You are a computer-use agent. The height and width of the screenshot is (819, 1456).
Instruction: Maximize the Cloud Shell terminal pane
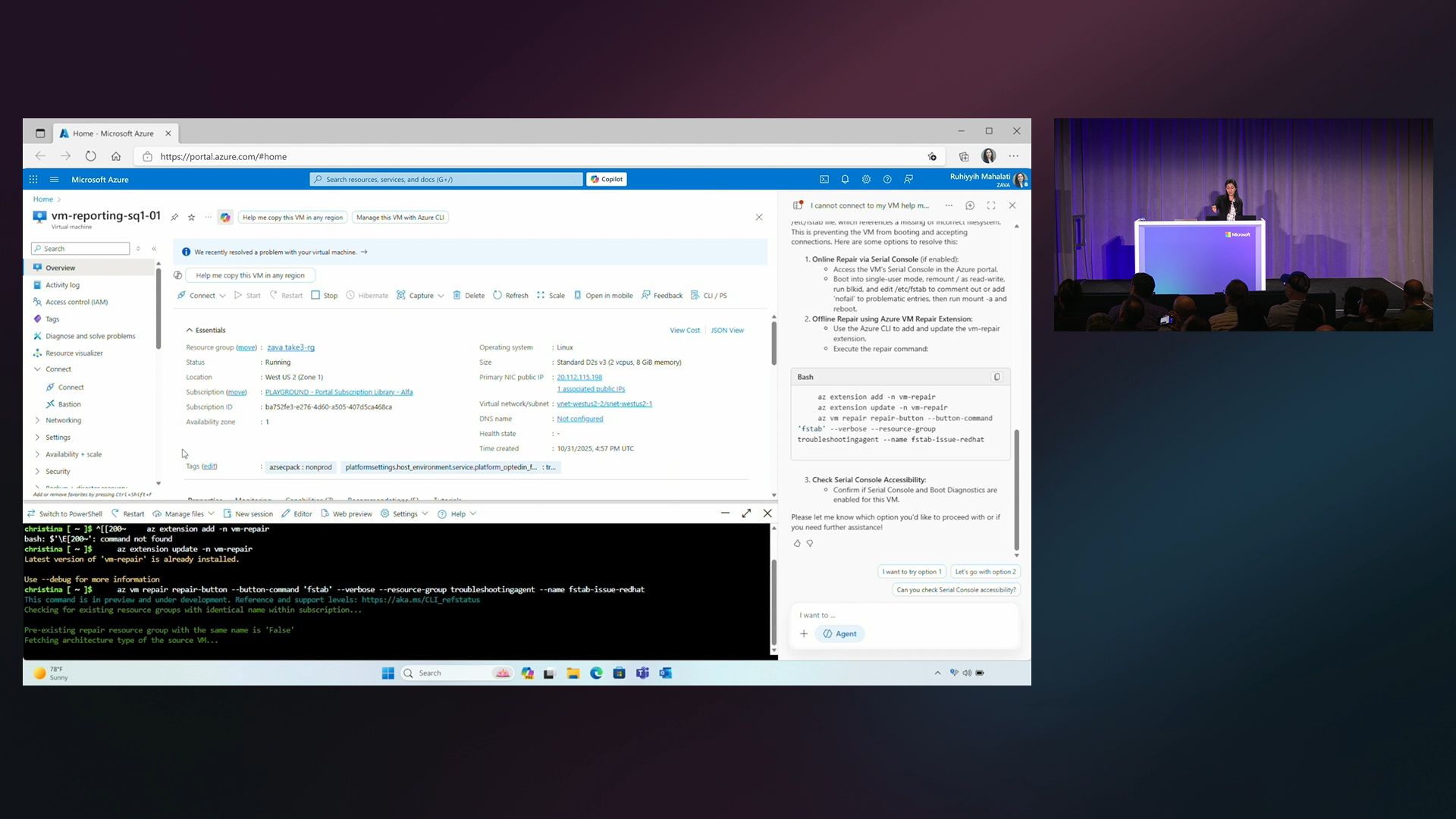click(746, 513)
